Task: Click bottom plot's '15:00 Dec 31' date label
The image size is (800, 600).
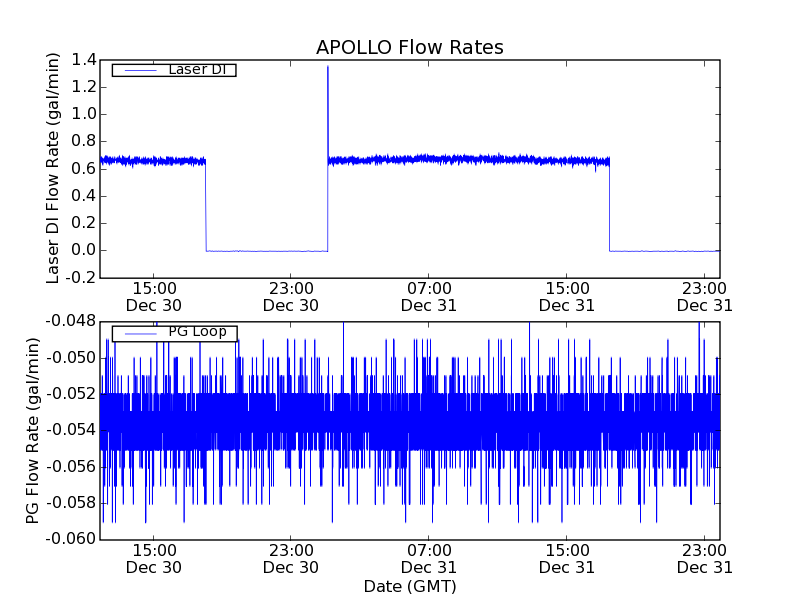Action: 567,559
